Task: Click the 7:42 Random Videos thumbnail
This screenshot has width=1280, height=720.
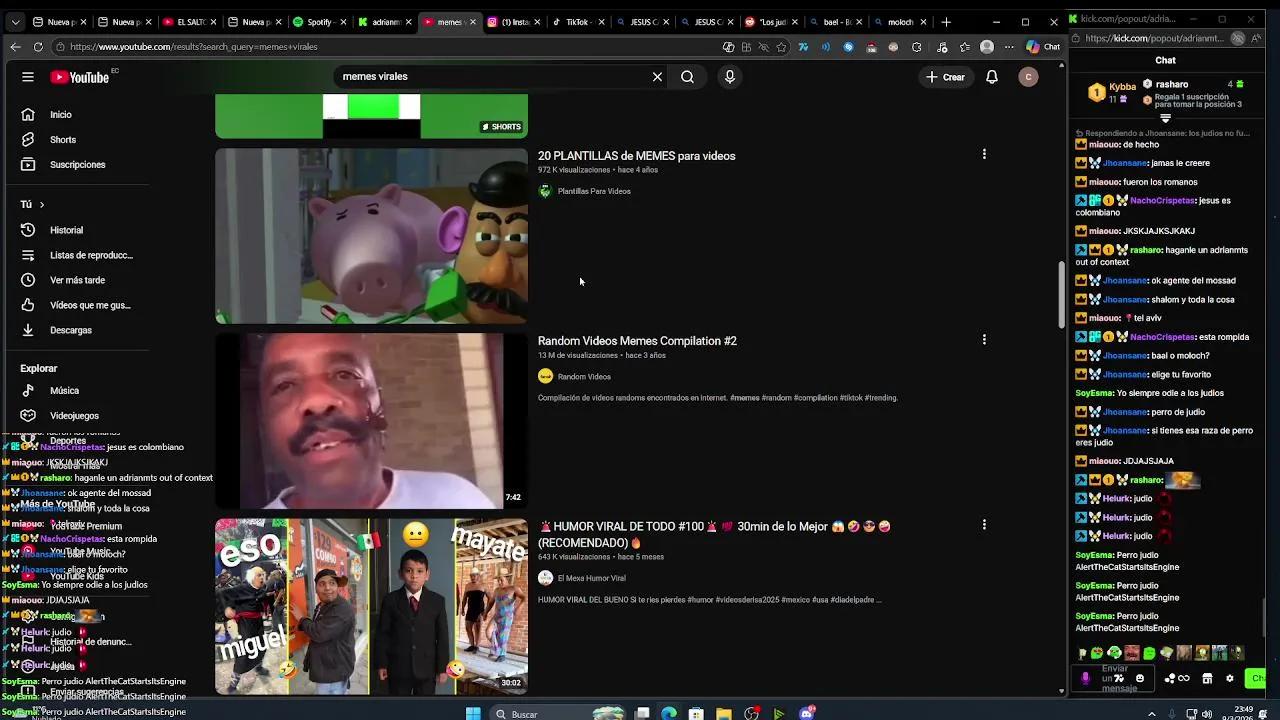Action: [x=371, y=421]
